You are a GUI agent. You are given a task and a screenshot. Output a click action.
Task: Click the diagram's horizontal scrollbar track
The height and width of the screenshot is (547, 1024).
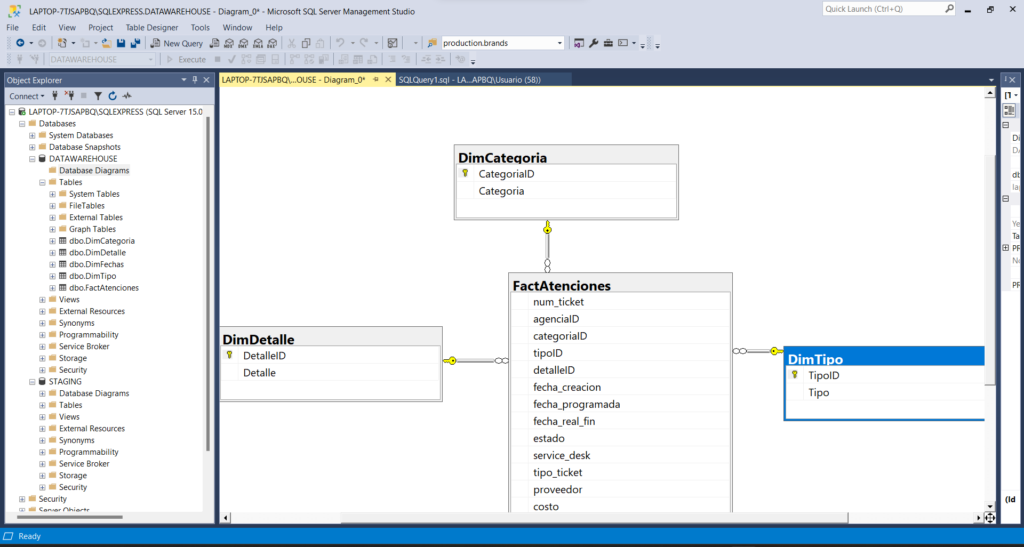click(600, 517)
